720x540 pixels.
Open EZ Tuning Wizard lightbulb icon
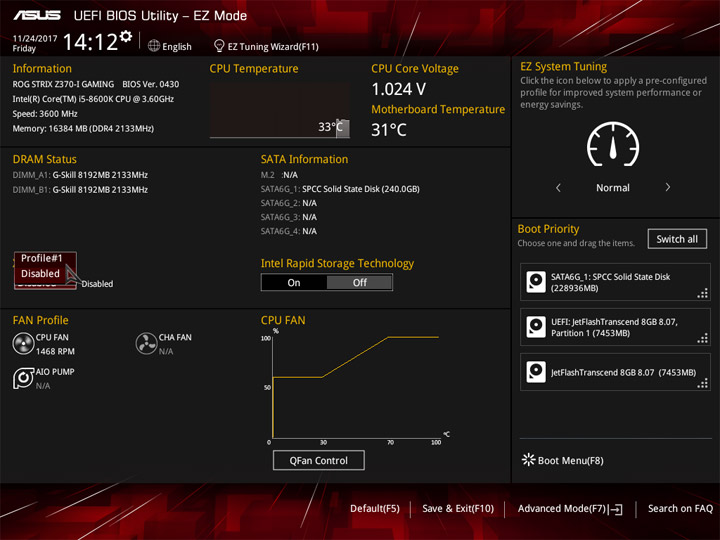tap(219, 46)
